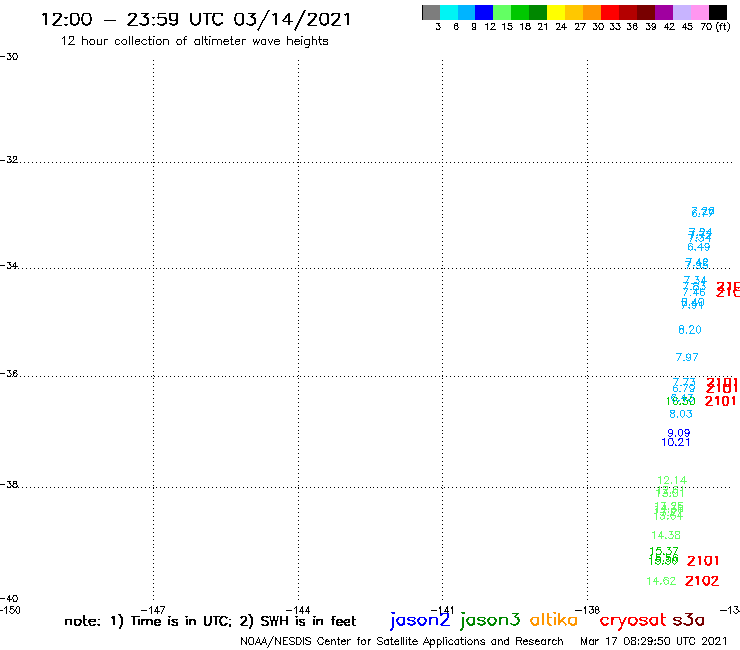Click the 'jason2' satellite label
The width and height of the screenshot is (740, 650).
(x=420, y=620)
